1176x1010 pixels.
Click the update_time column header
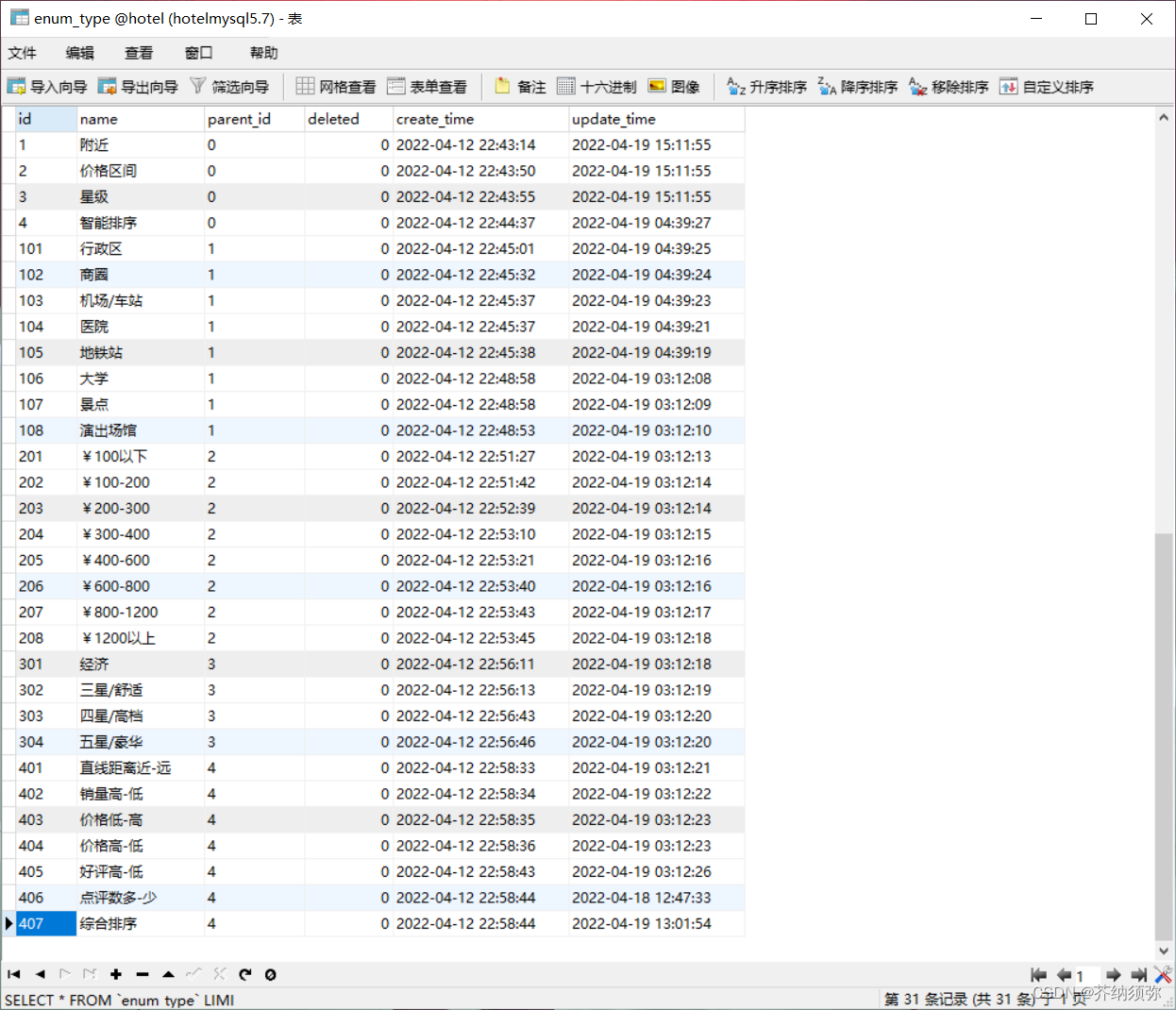coord(657,119)
